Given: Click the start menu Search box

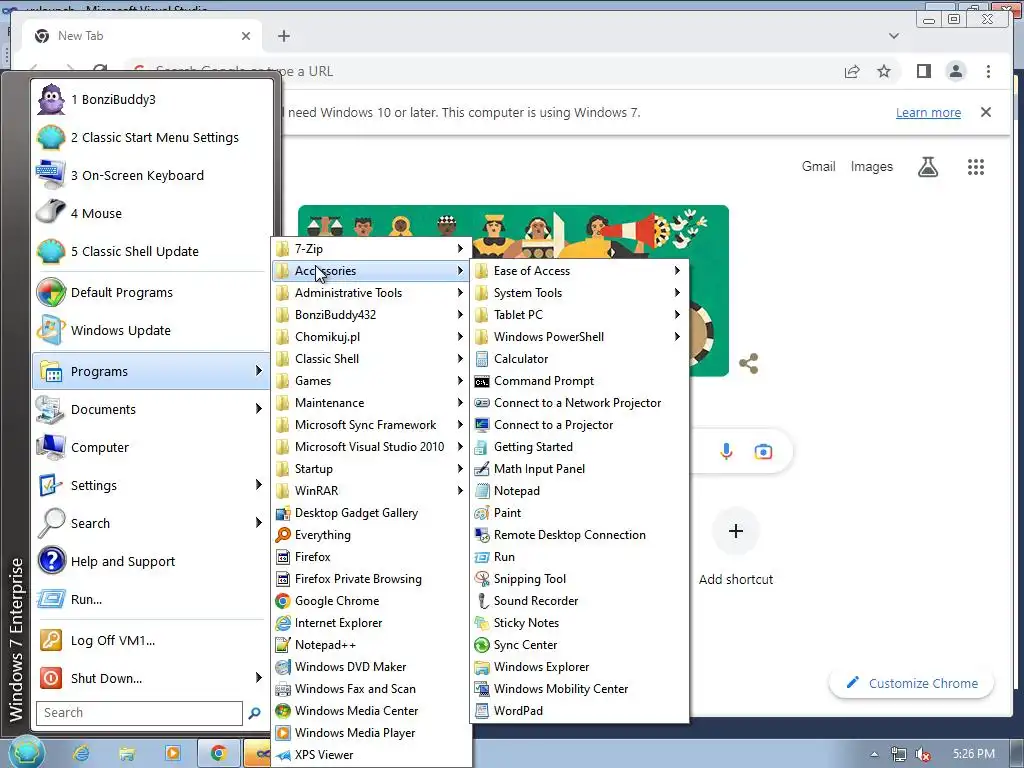Looking at the screenshot, I should (x=139, y=713).
